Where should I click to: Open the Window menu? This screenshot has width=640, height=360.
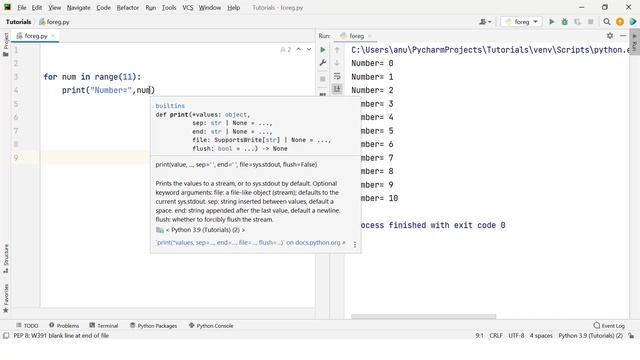[210, 7]
